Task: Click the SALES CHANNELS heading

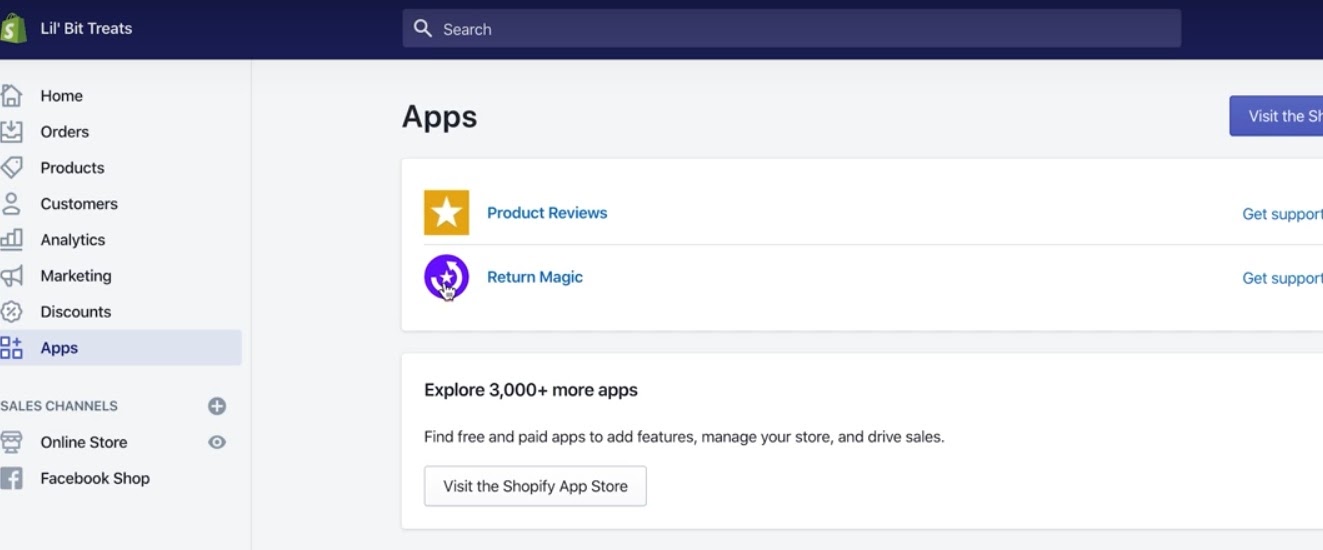Action: (59, 406)
